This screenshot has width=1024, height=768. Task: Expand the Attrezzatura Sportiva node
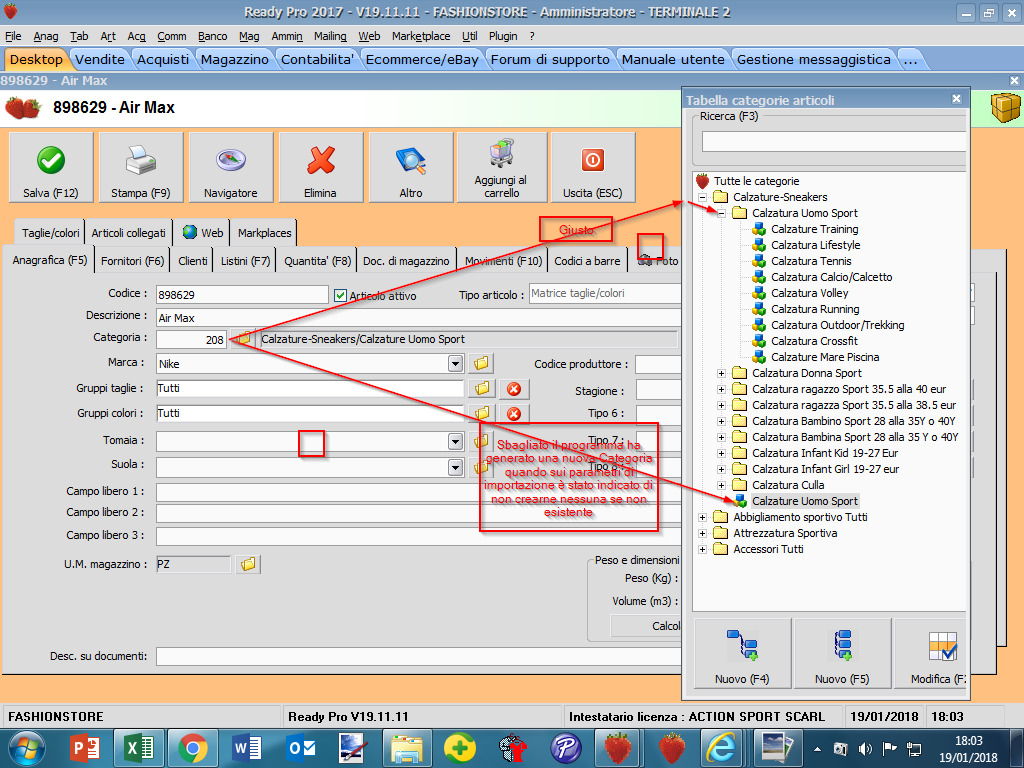coord(702,534)
